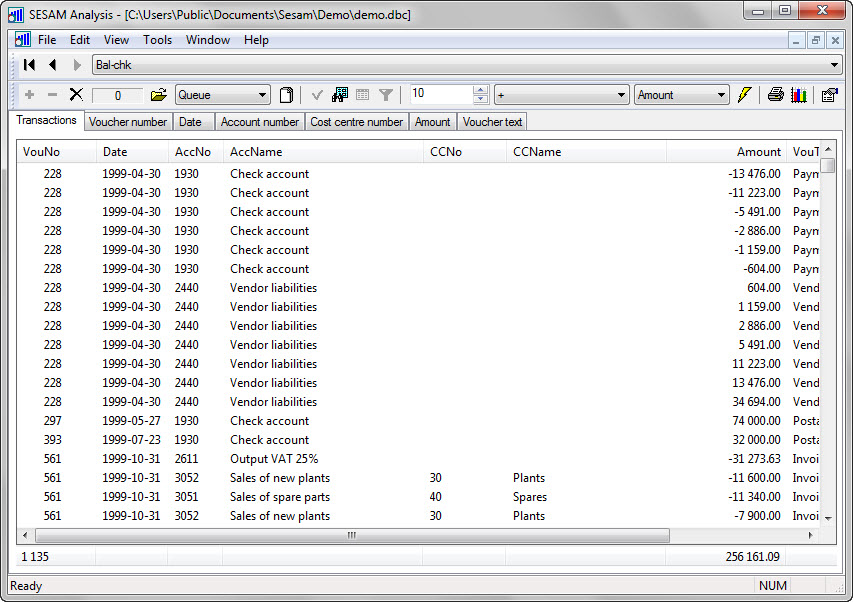Click the vertical scrollbar up arrow
Image resolution: width=853 pixels, height=602 pixels.
tap(828, 149)
